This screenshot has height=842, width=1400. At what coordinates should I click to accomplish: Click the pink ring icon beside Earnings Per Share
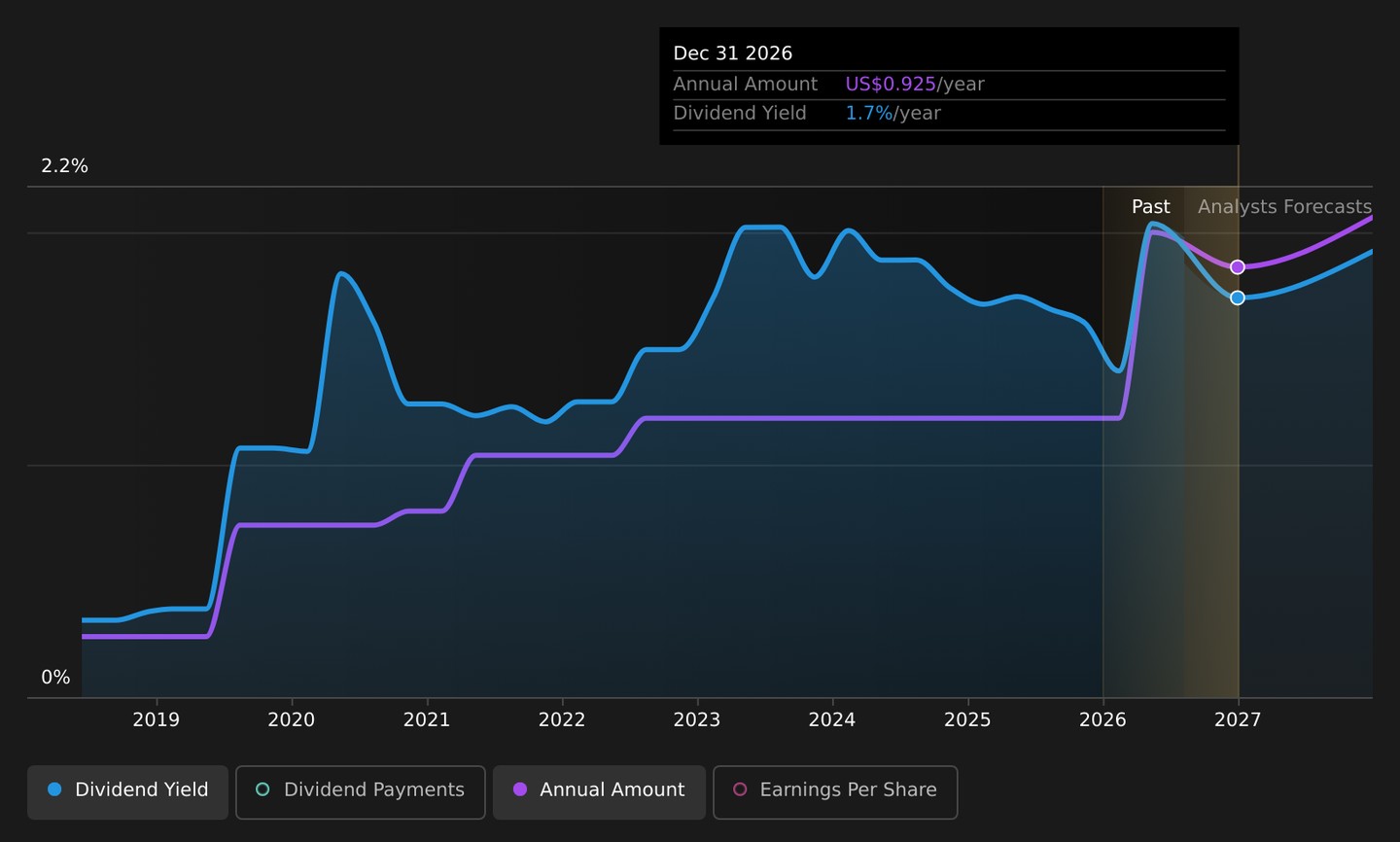point(740,789)
